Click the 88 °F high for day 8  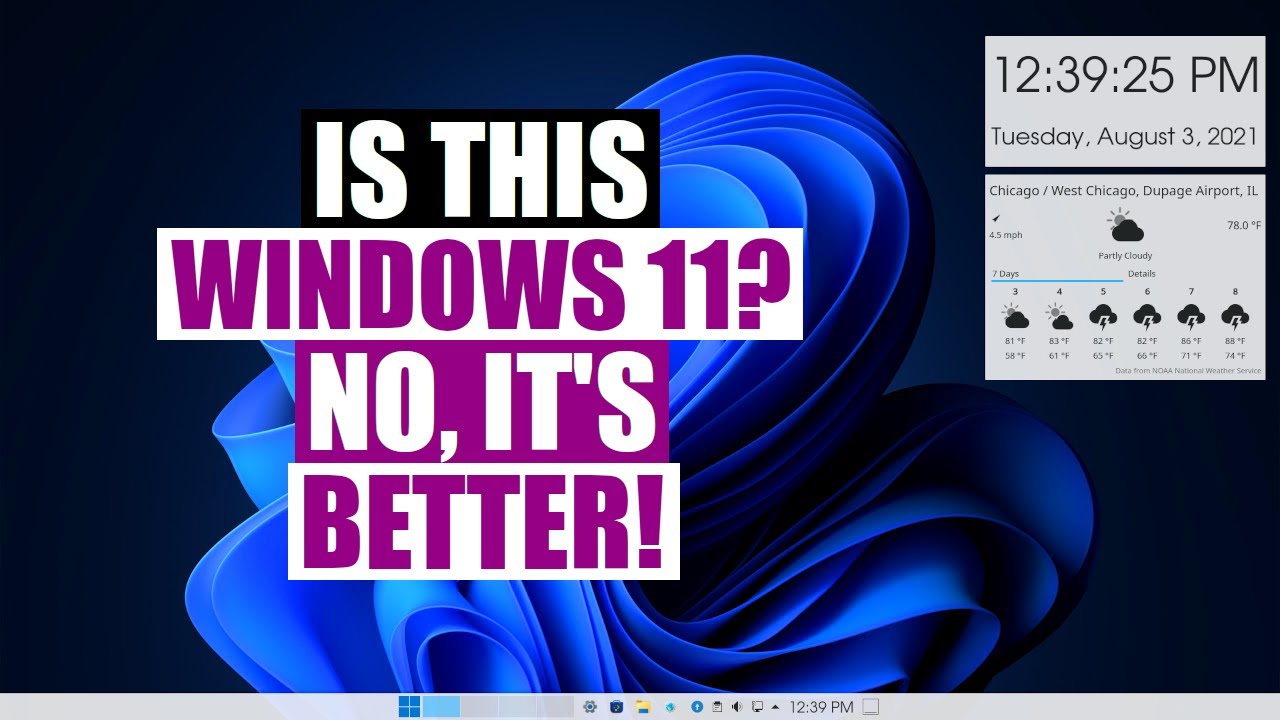click(x=1235, y=342)
